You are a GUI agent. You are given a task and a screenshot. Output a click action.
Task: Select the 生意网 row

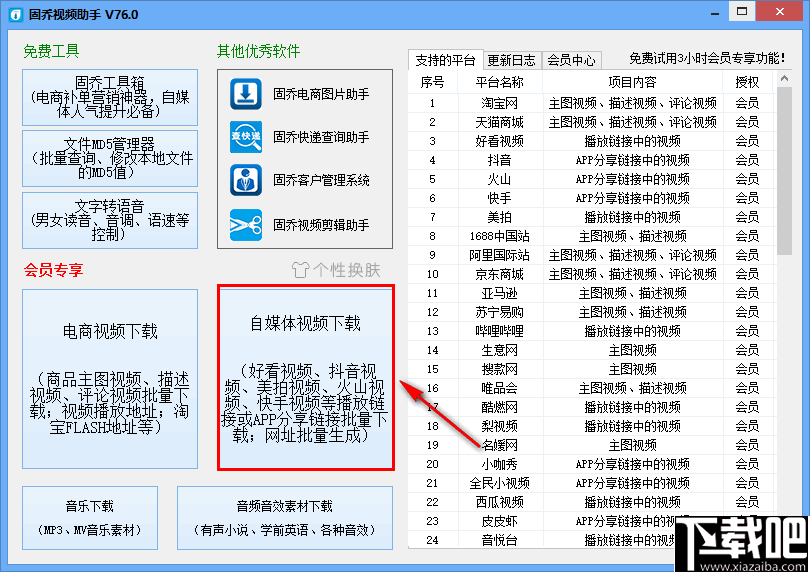click(x=592, y=350)
